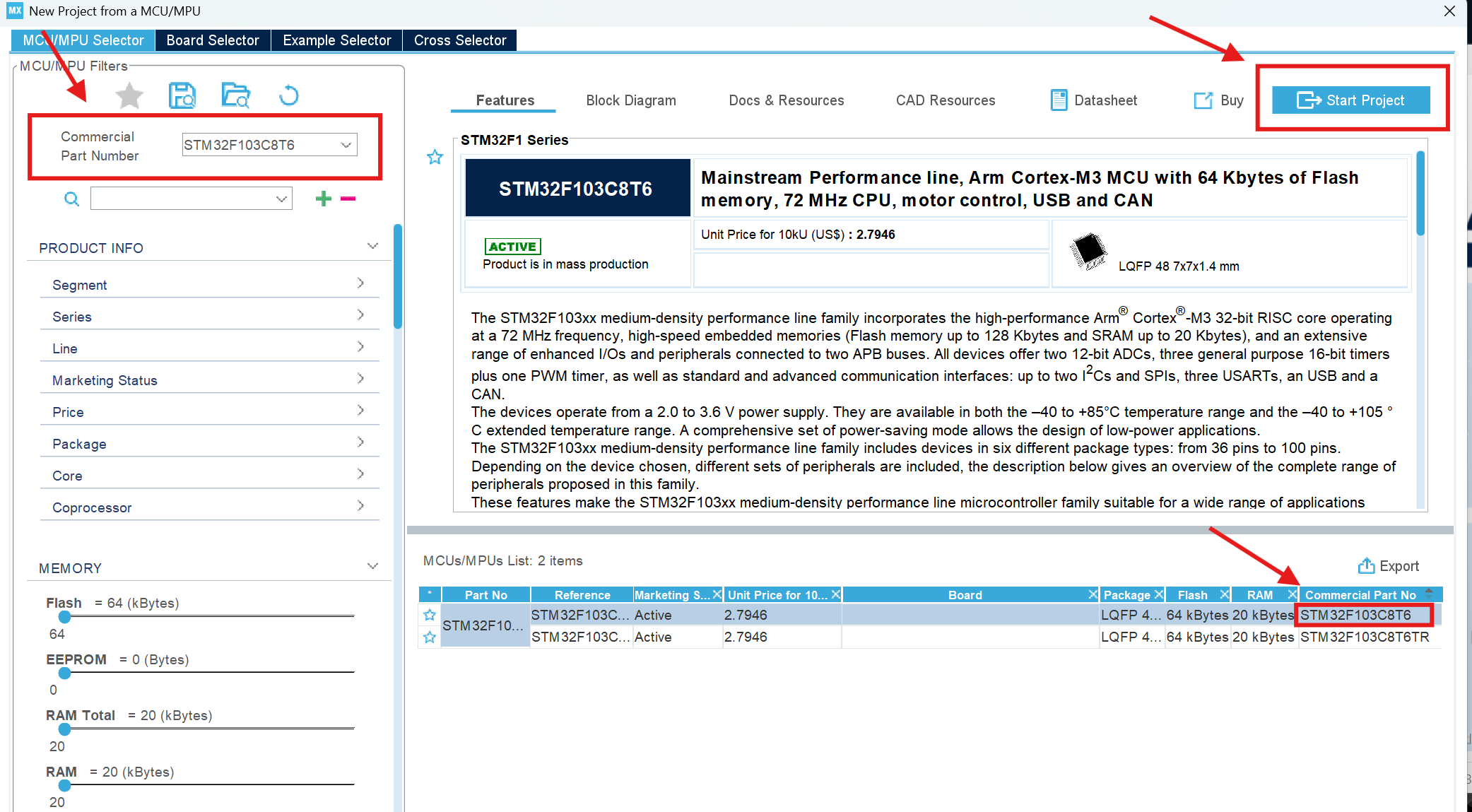Click the part search text field
1472x812 pixels.
[182, 199]
